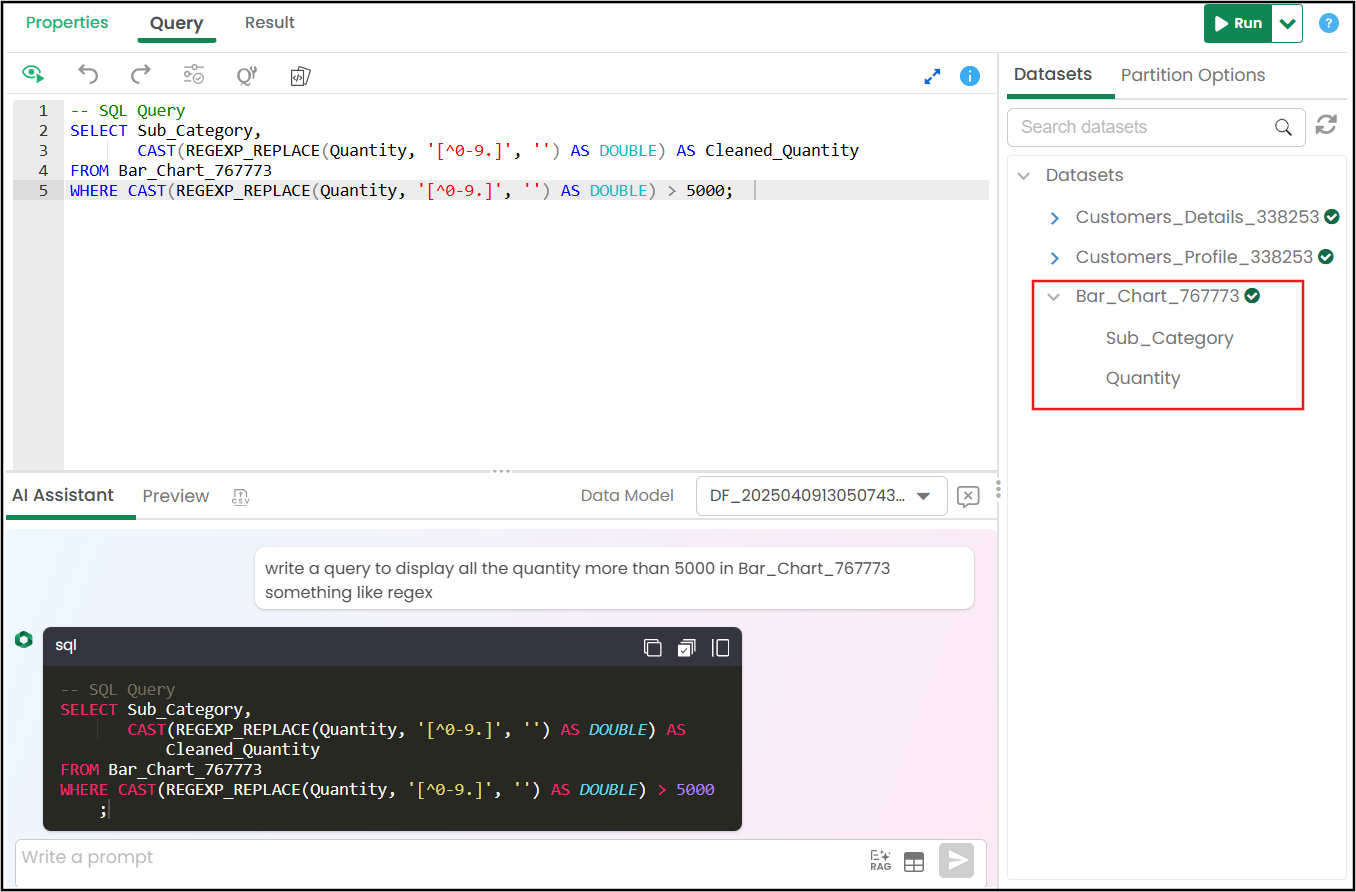Click the code snippets icon in toolbar
The image size is (1356, 892).
pyautogui.click(x=300, y=76)
